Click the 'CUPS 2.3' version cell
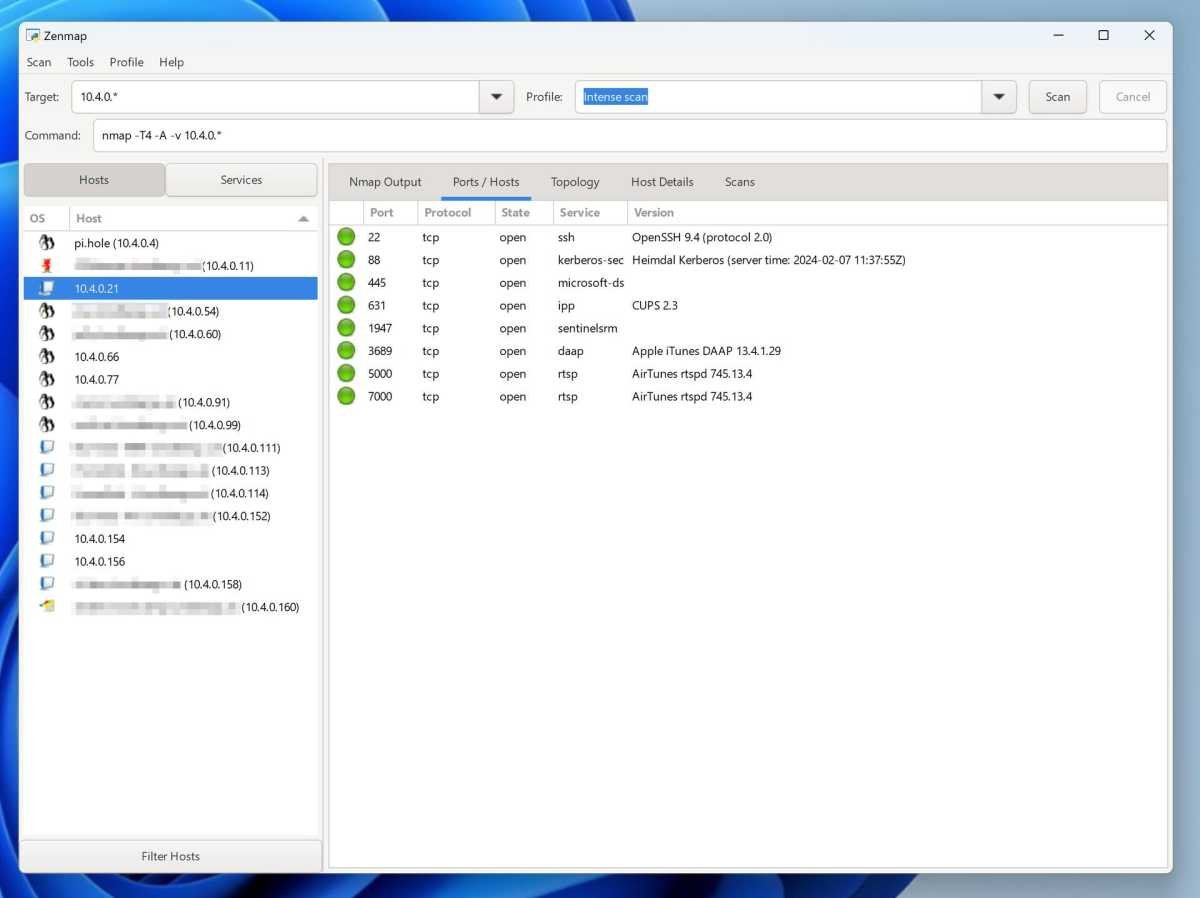The width and height of the screenshot is (1200, 898). (x=655, y=305)
